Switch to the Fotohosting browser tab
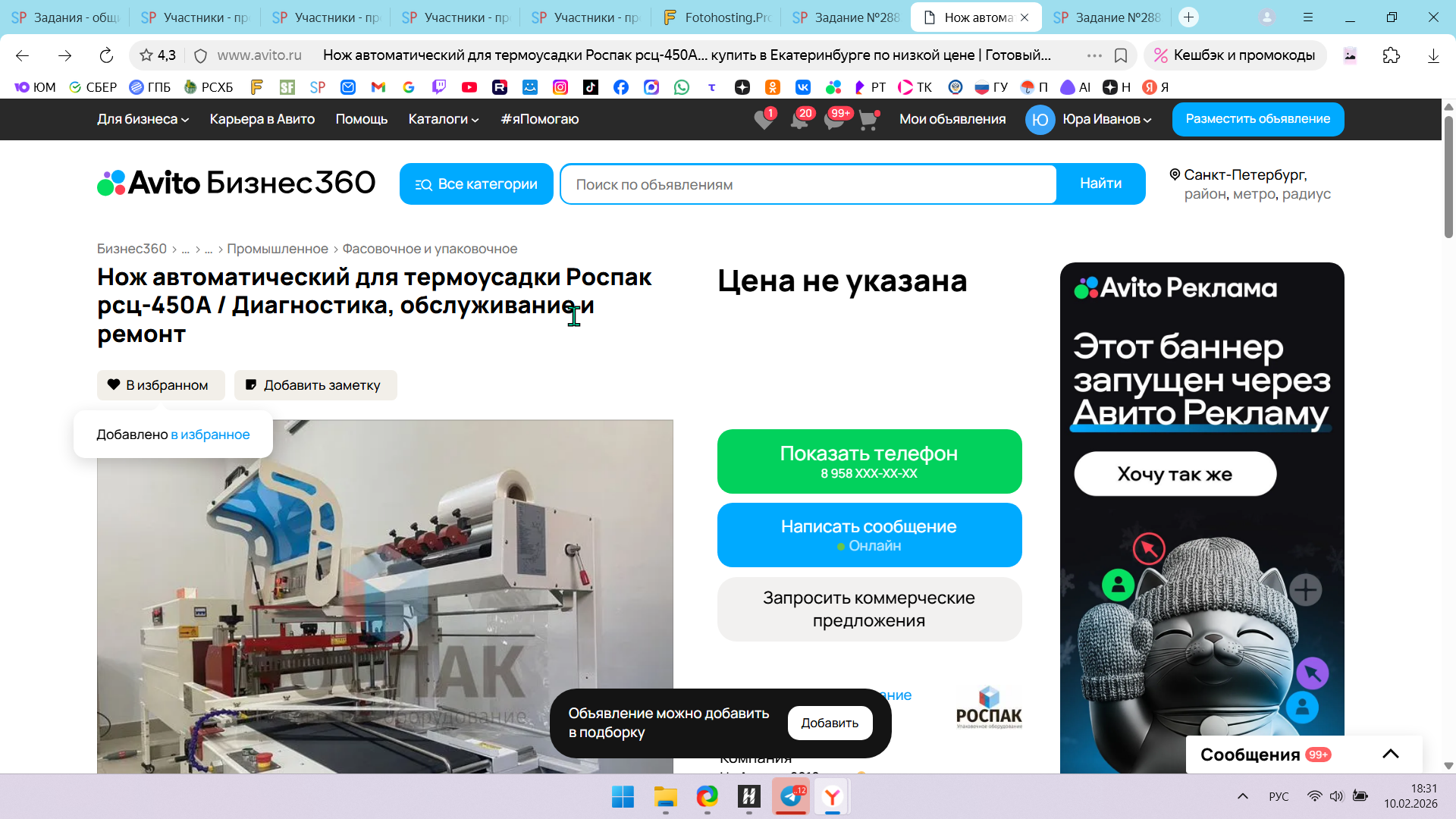The image size is (1456, 819). coord(716,17)
